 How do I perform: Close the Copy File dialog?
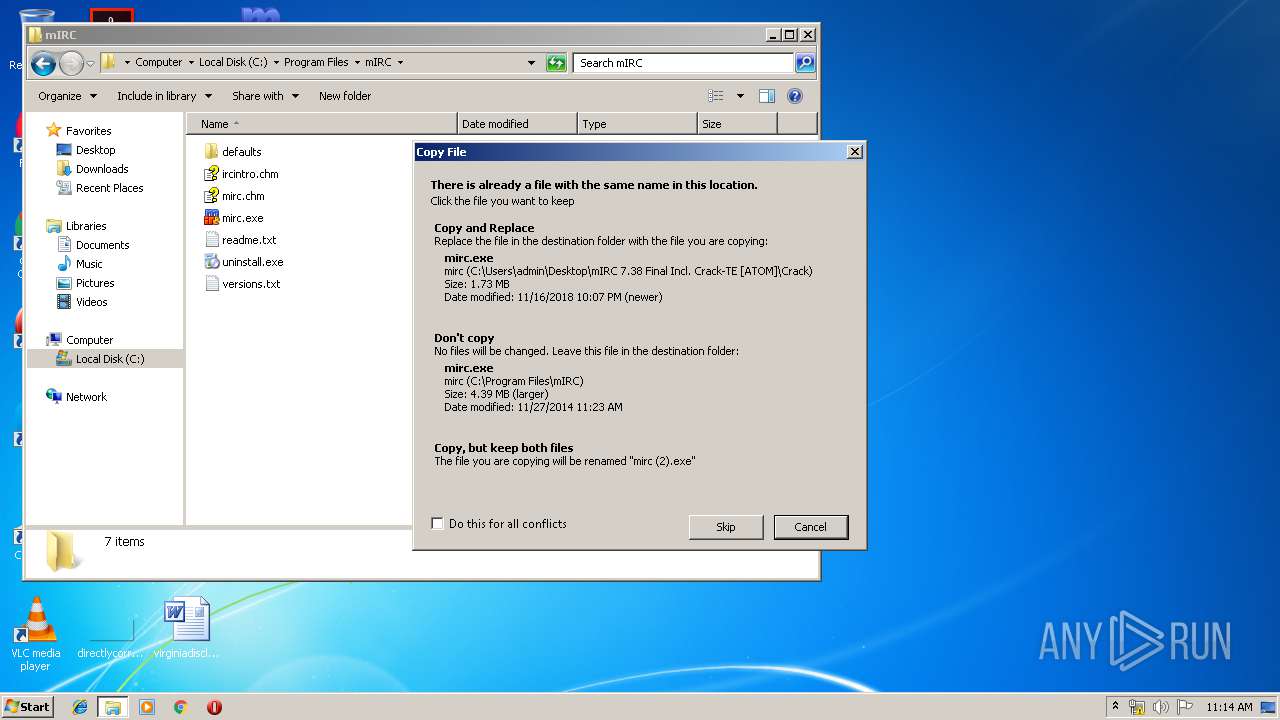tap(854, 152)
